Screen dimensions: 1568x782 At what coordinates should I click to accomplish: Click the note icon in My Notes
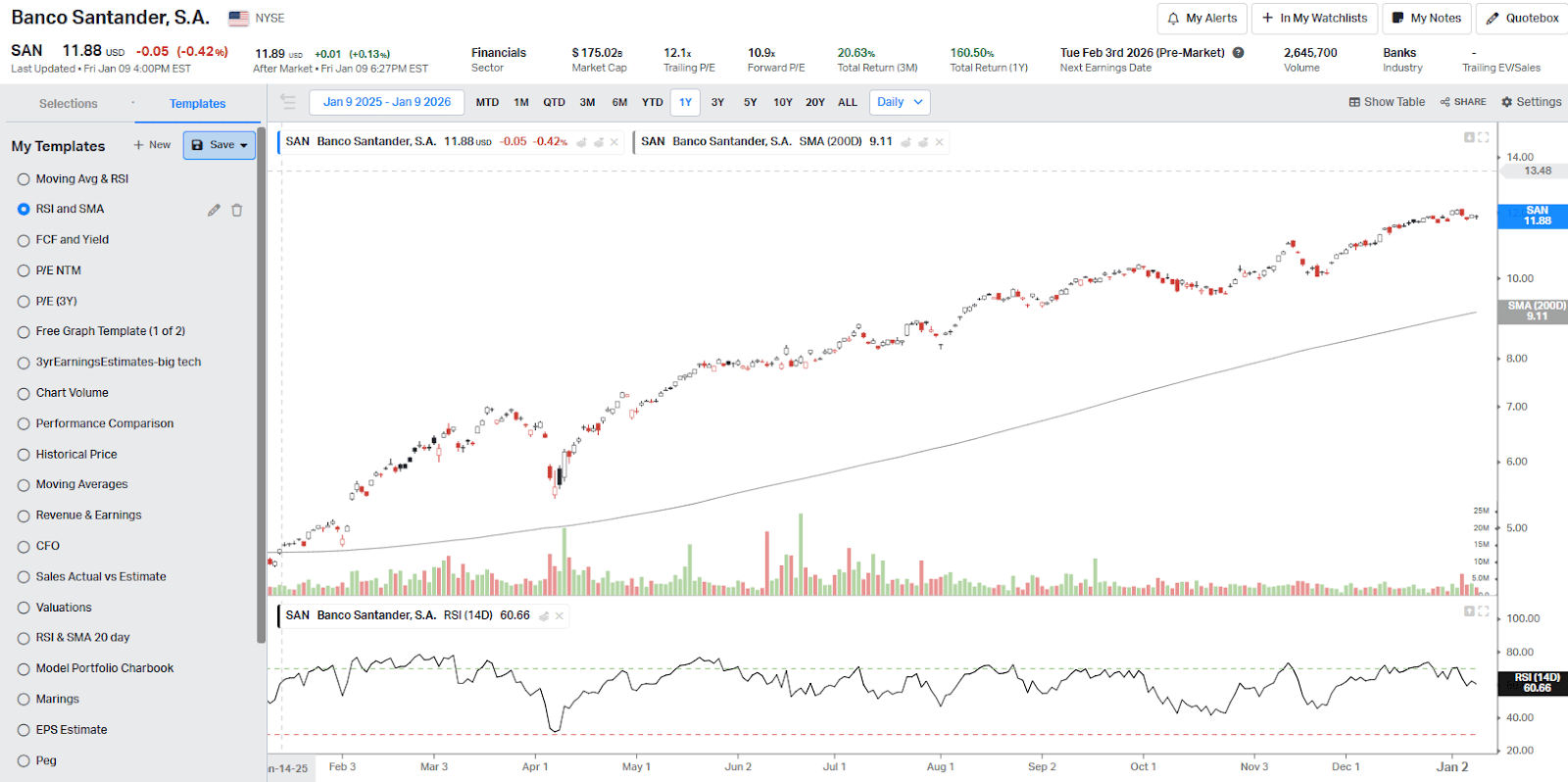[1398, 18]
